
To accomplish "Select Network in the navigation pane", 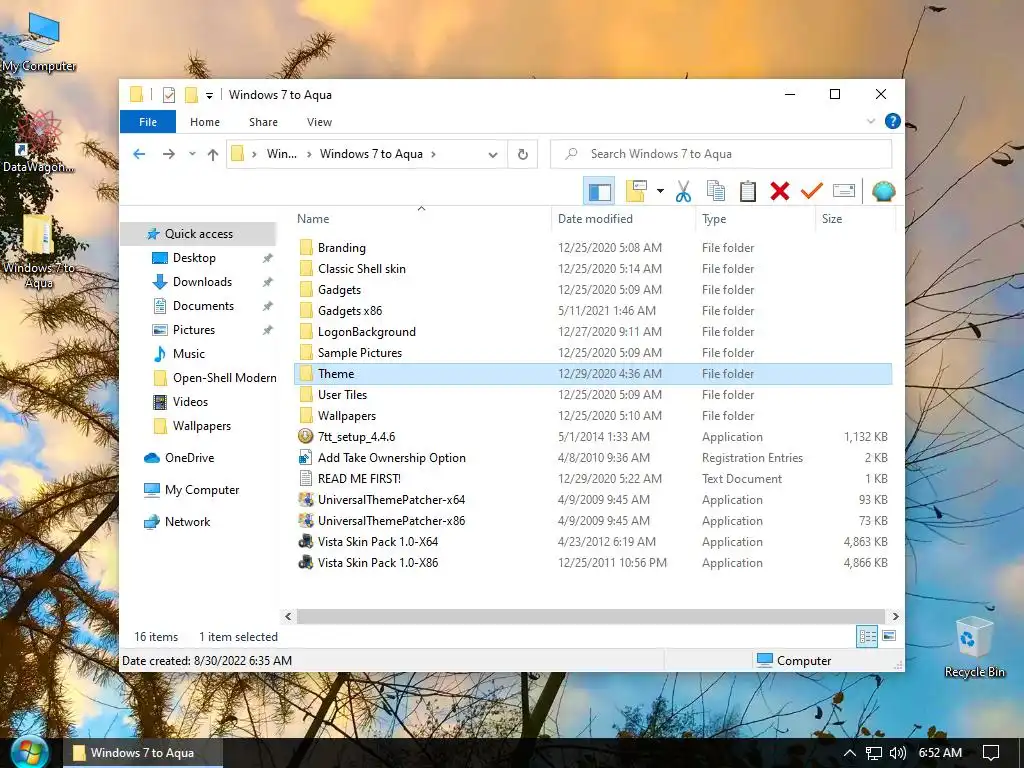I will pos(187,522).
